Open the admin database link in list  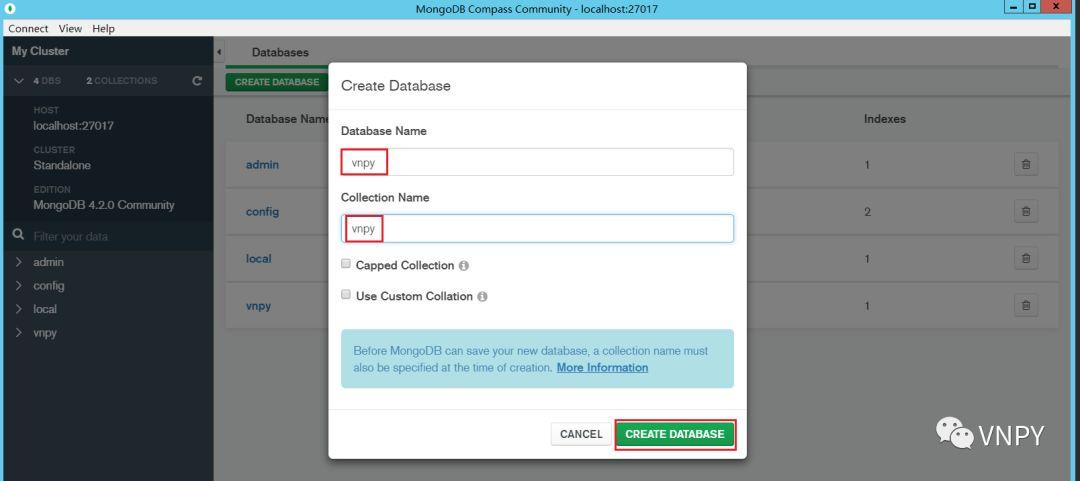click(262, 165)
